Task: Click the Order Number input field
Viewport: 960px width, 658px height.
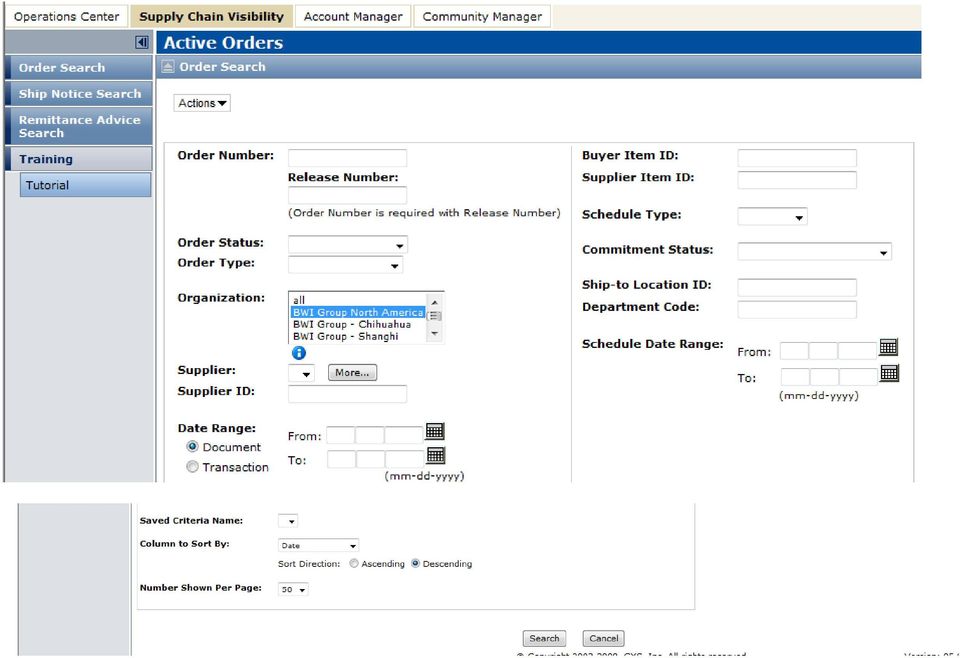Action: [x=347, y=158]
